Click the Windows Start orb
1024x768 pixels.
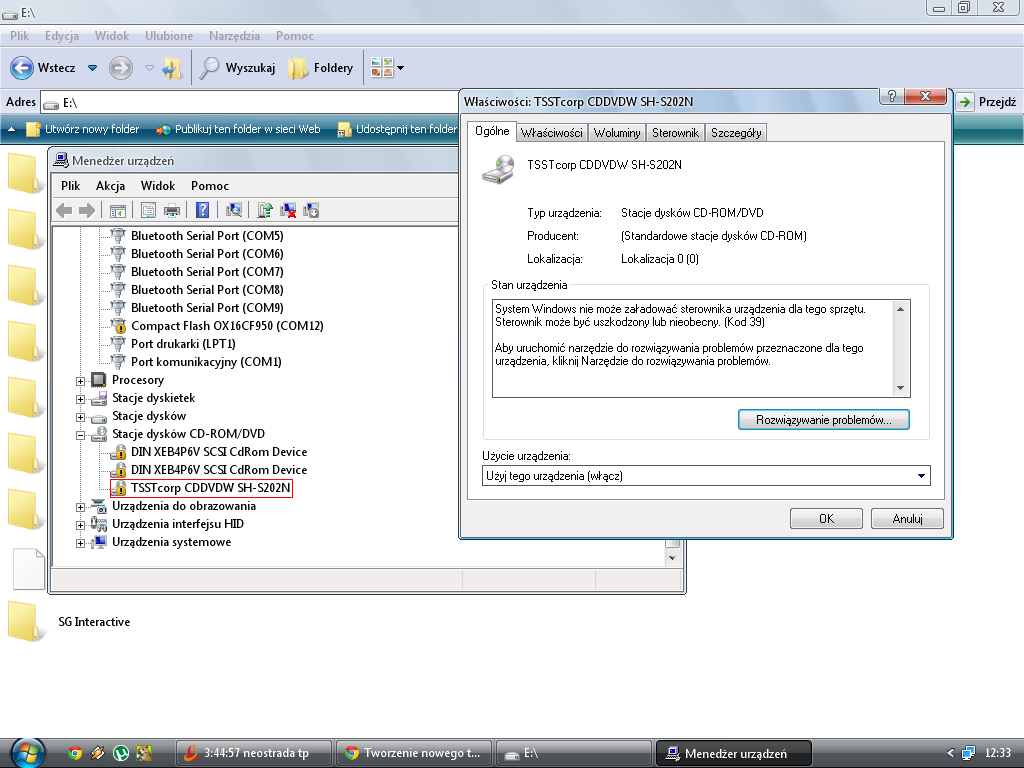pos(27,753)
